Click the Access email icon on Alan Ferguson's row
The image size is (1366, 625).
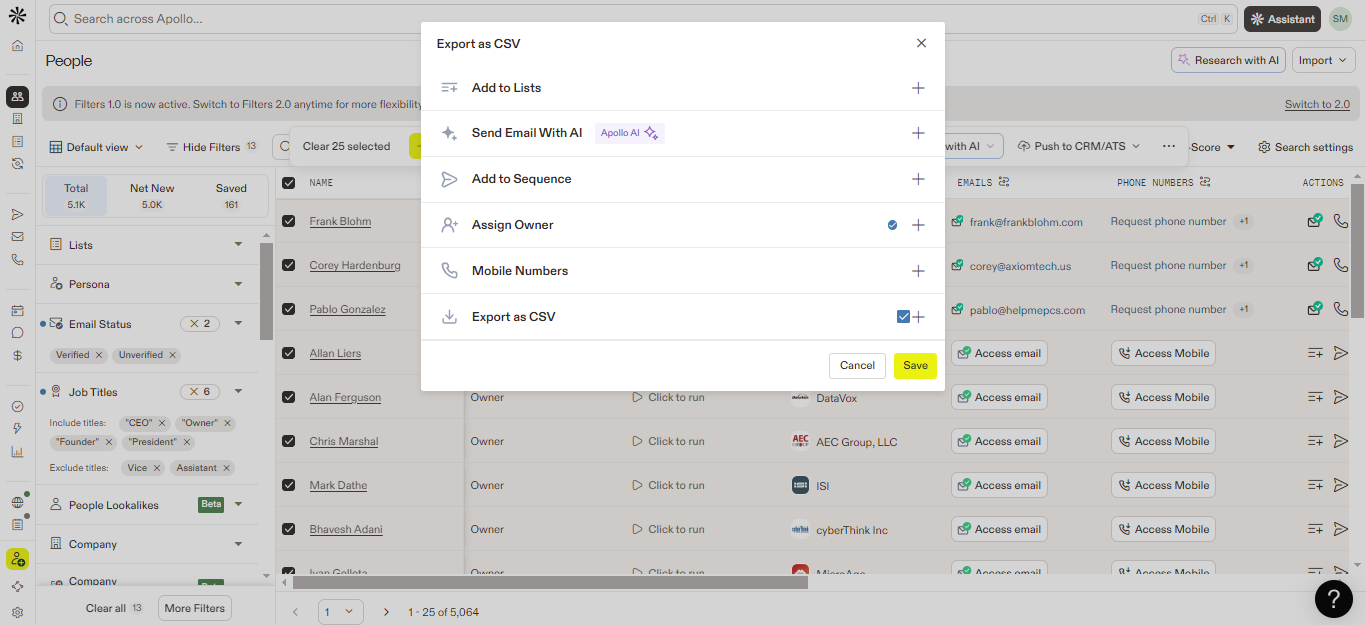(x=963, y=396)
